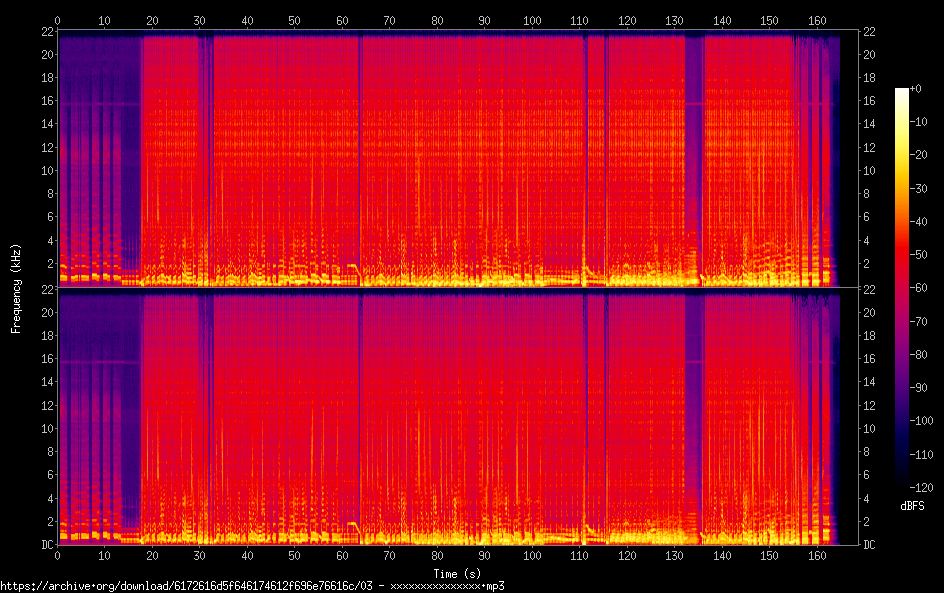
Task: Click the dark gap near 134 seconds, upper channel
Action: (x=693, y=150)
